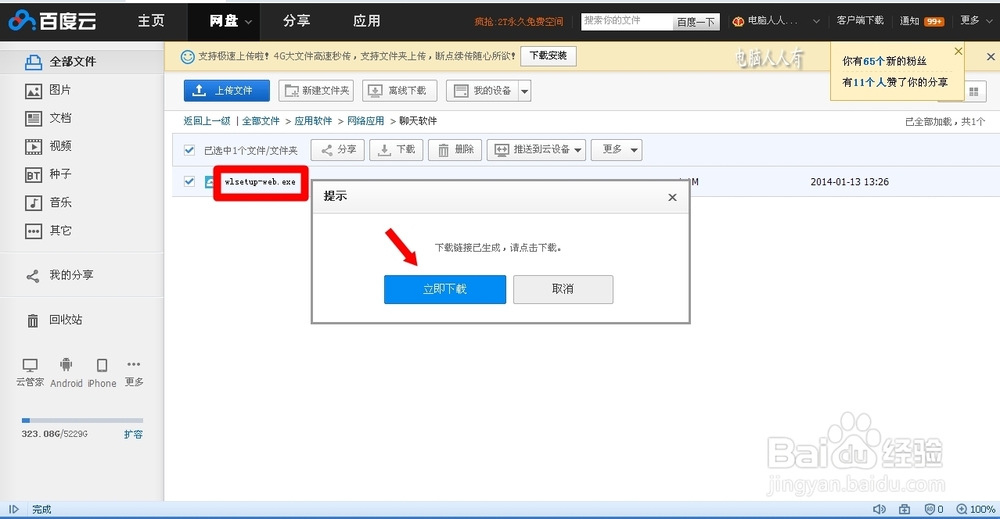The height and width of the screenshot is (519, 1000).
Task: Click 我的设备 button
Action: point(482,91)
